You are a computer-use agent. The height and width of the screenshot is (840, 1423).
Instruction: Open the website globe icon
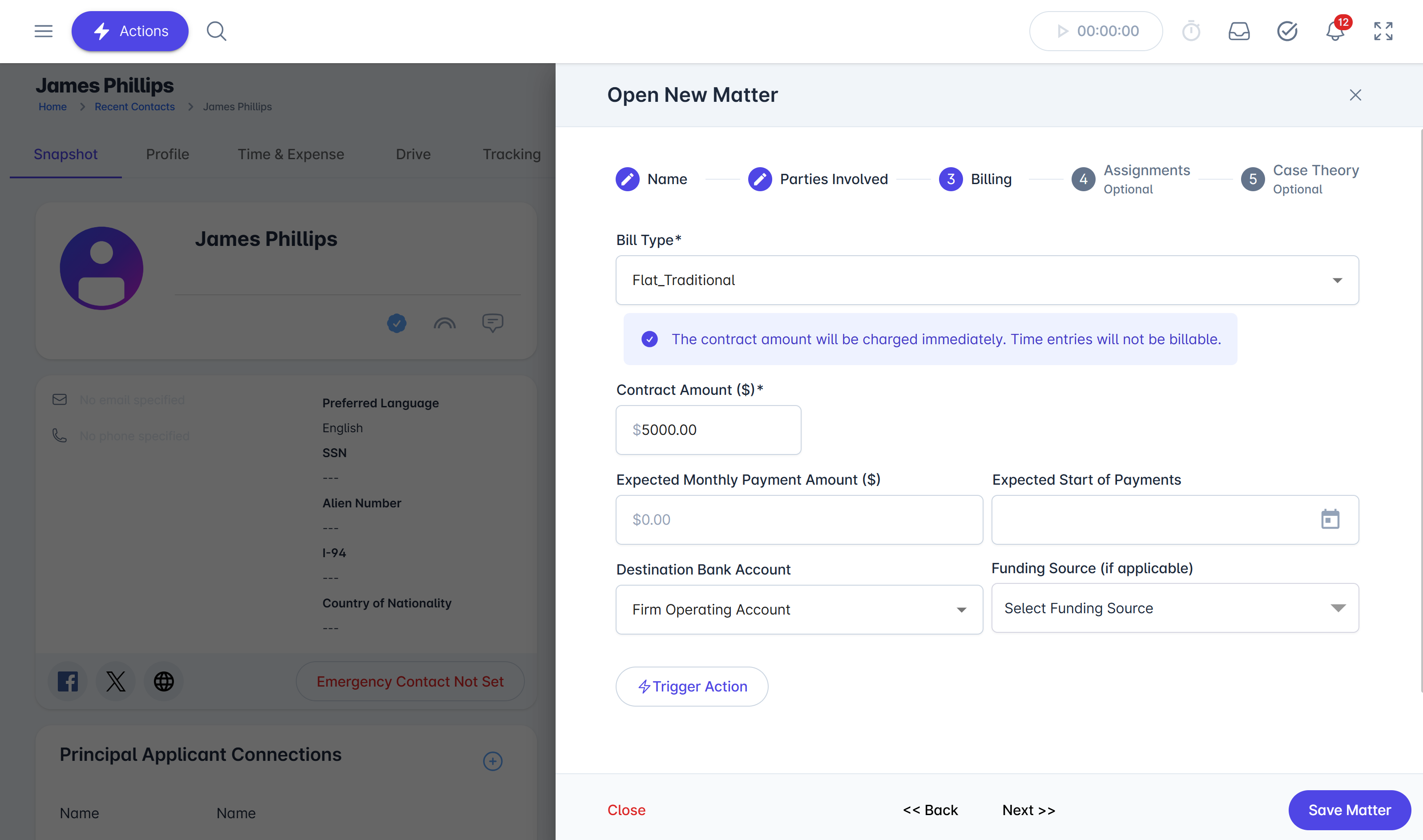(x=164, y=682)
